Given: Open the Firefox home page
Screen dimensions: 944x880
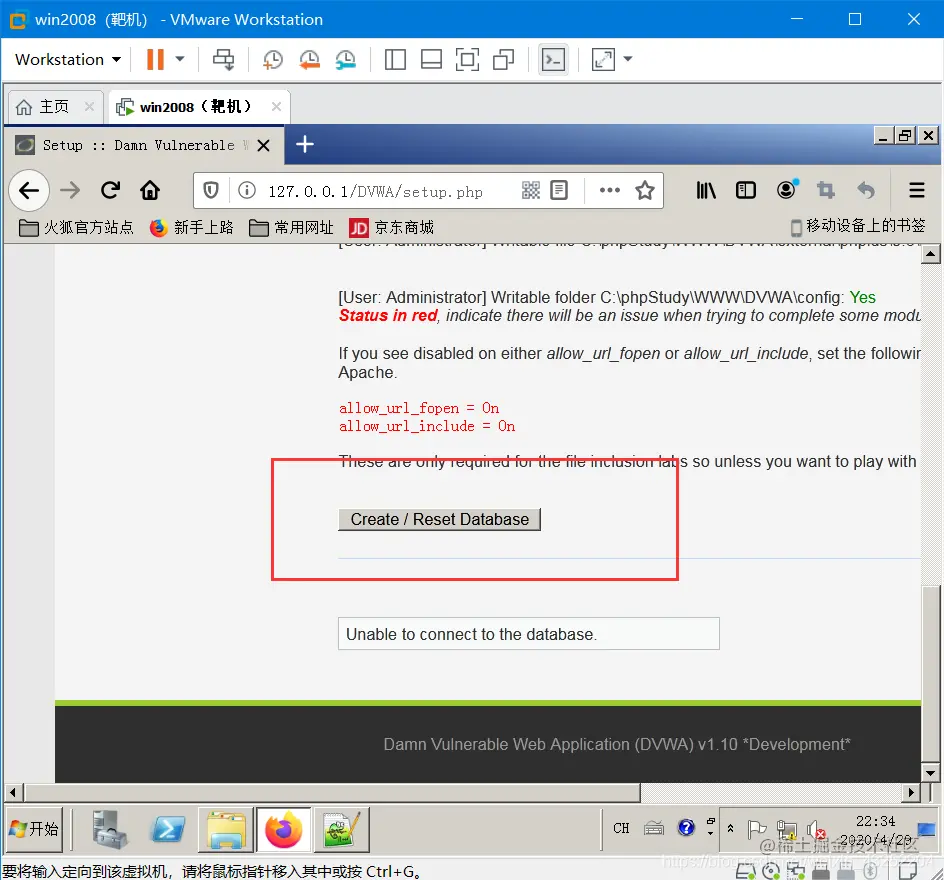Looking at the screenshot, I should (x=150, y=191).
